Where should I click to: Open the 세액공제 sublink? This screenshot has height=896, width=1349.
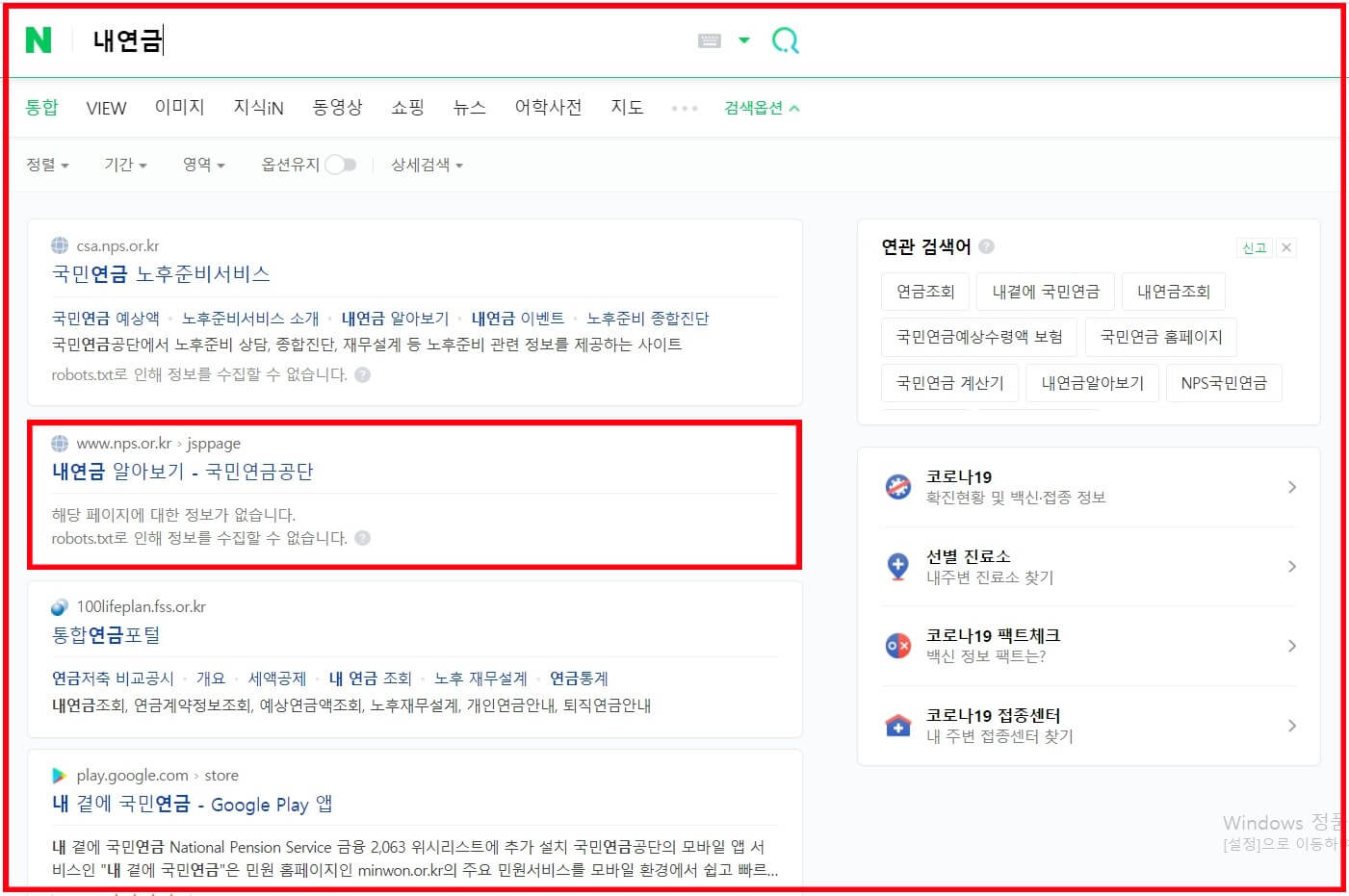[x=277, y=678]
